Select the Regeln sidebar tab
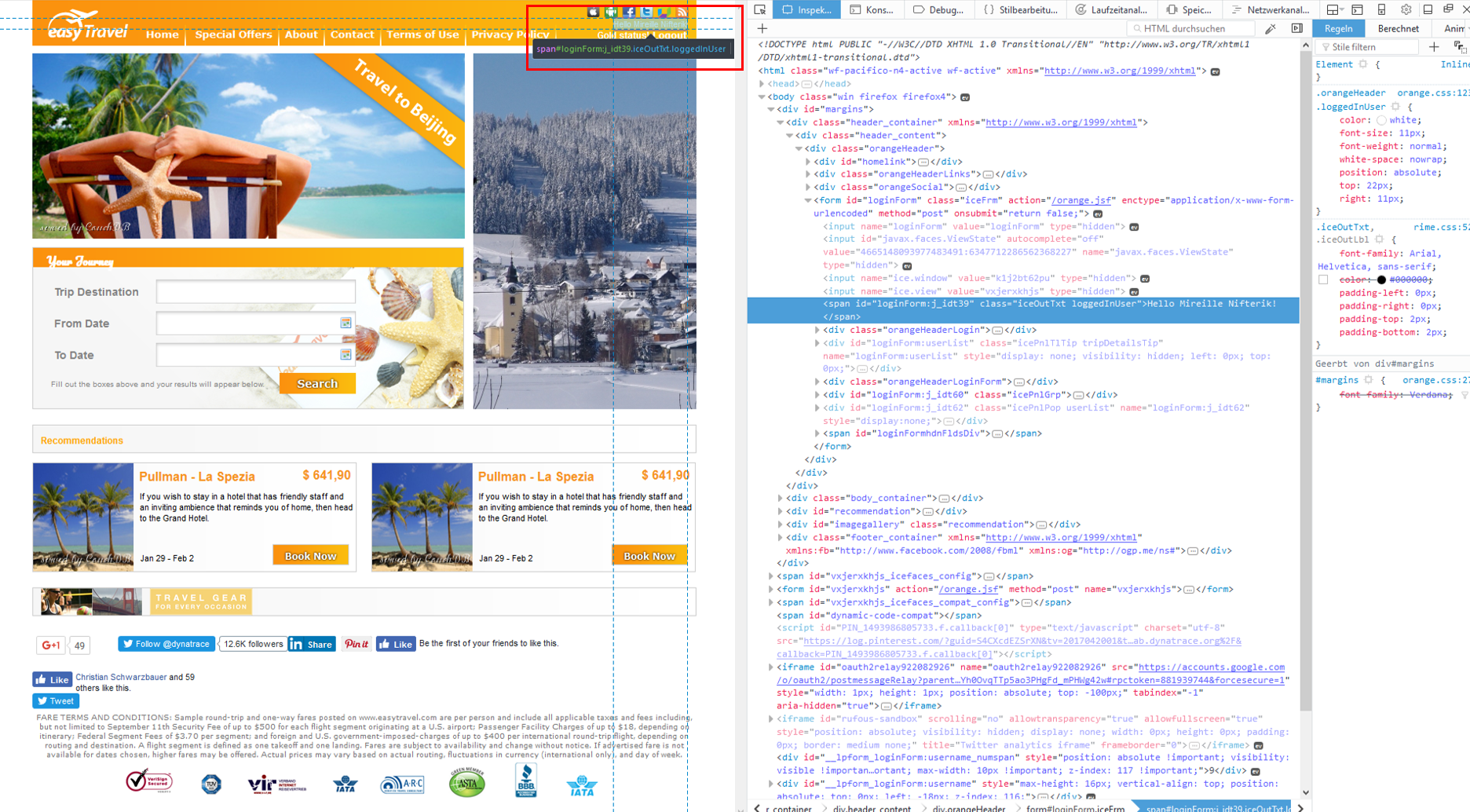1470x812 pixels. 1338,28
